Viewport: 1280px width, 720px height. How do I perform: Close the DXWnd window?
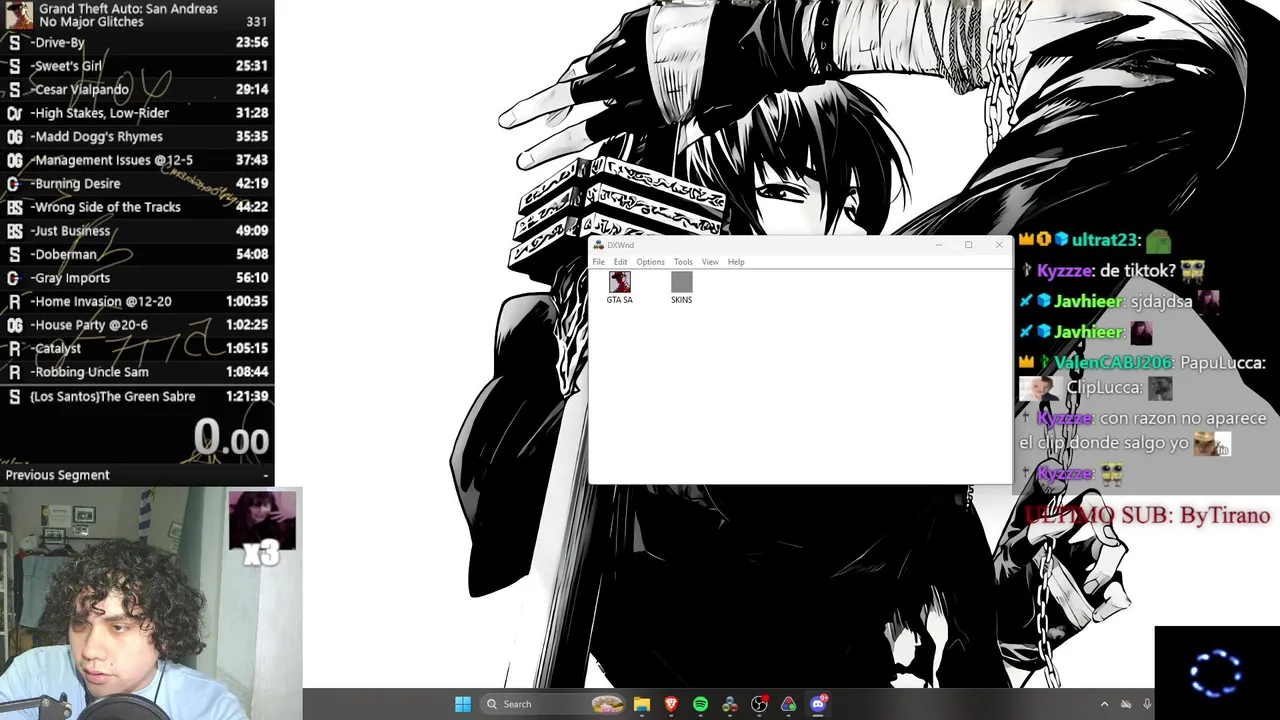click(x=998, y=245)
